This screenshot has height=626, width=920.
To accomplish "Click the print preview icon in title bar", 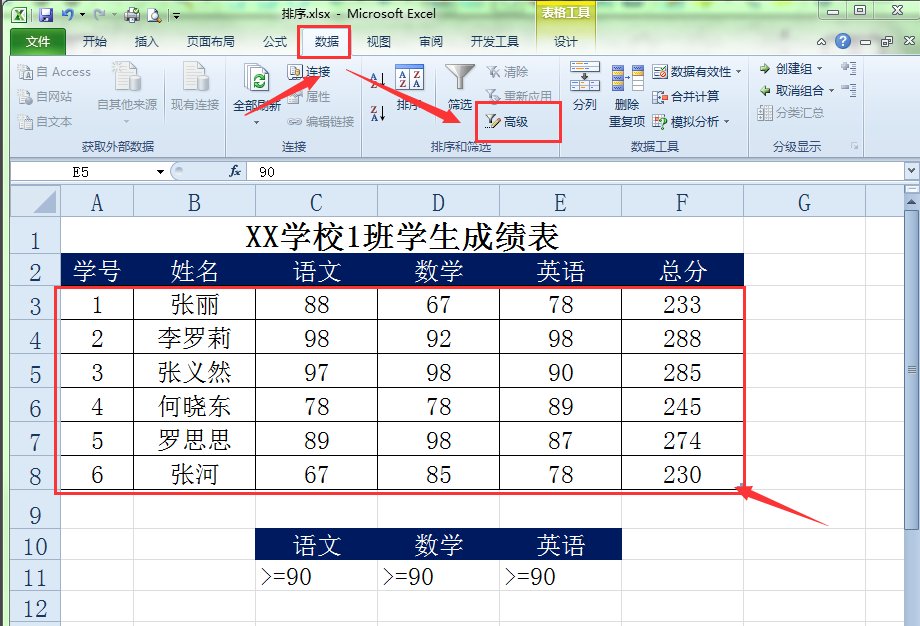I will point(154,14).
